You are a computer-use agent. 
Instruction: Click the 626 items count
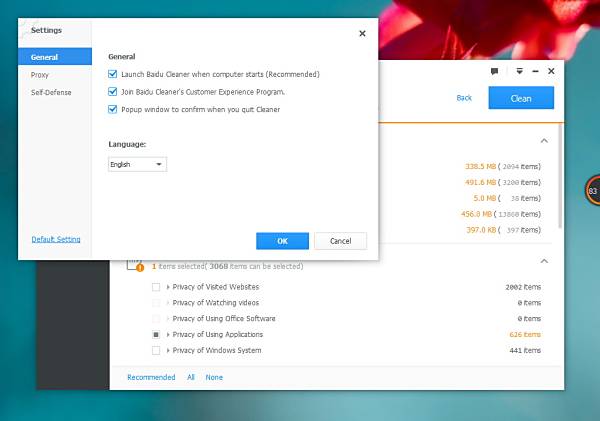pos(525,335)
